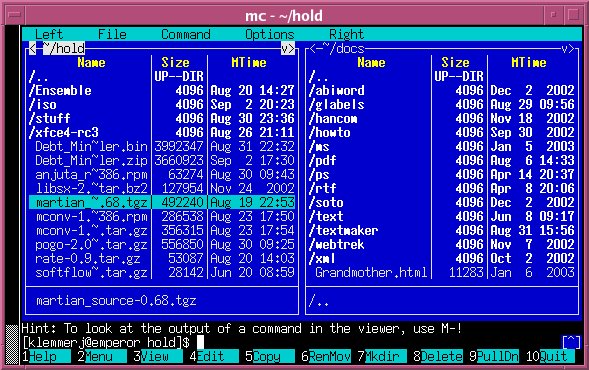The image size is (589, 370).
Task: Sort left panel by MTime header
Action: (x=249, y=62)
